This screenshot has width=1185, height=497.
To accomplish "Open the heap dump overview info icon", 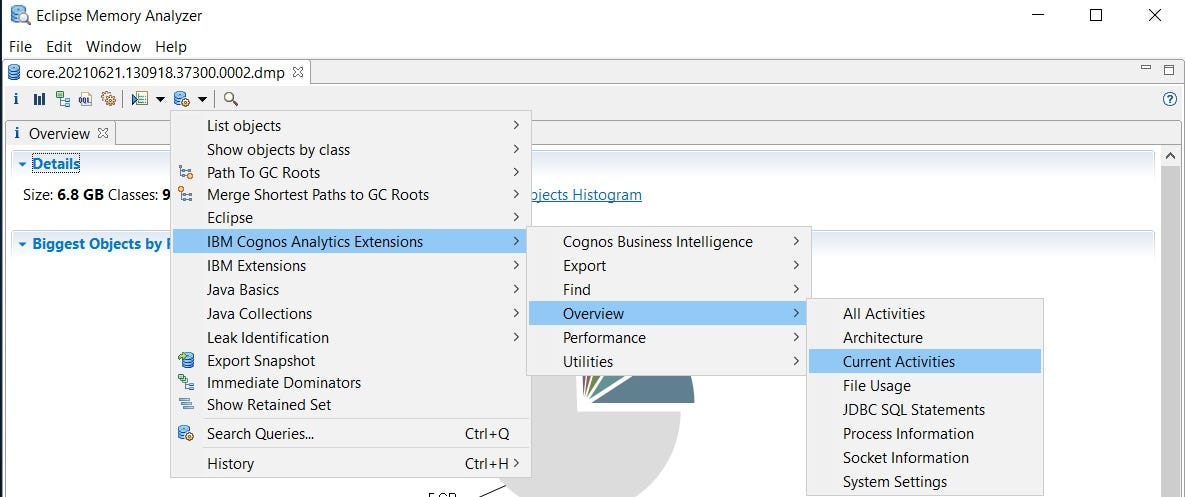I will tap(16, 99).
